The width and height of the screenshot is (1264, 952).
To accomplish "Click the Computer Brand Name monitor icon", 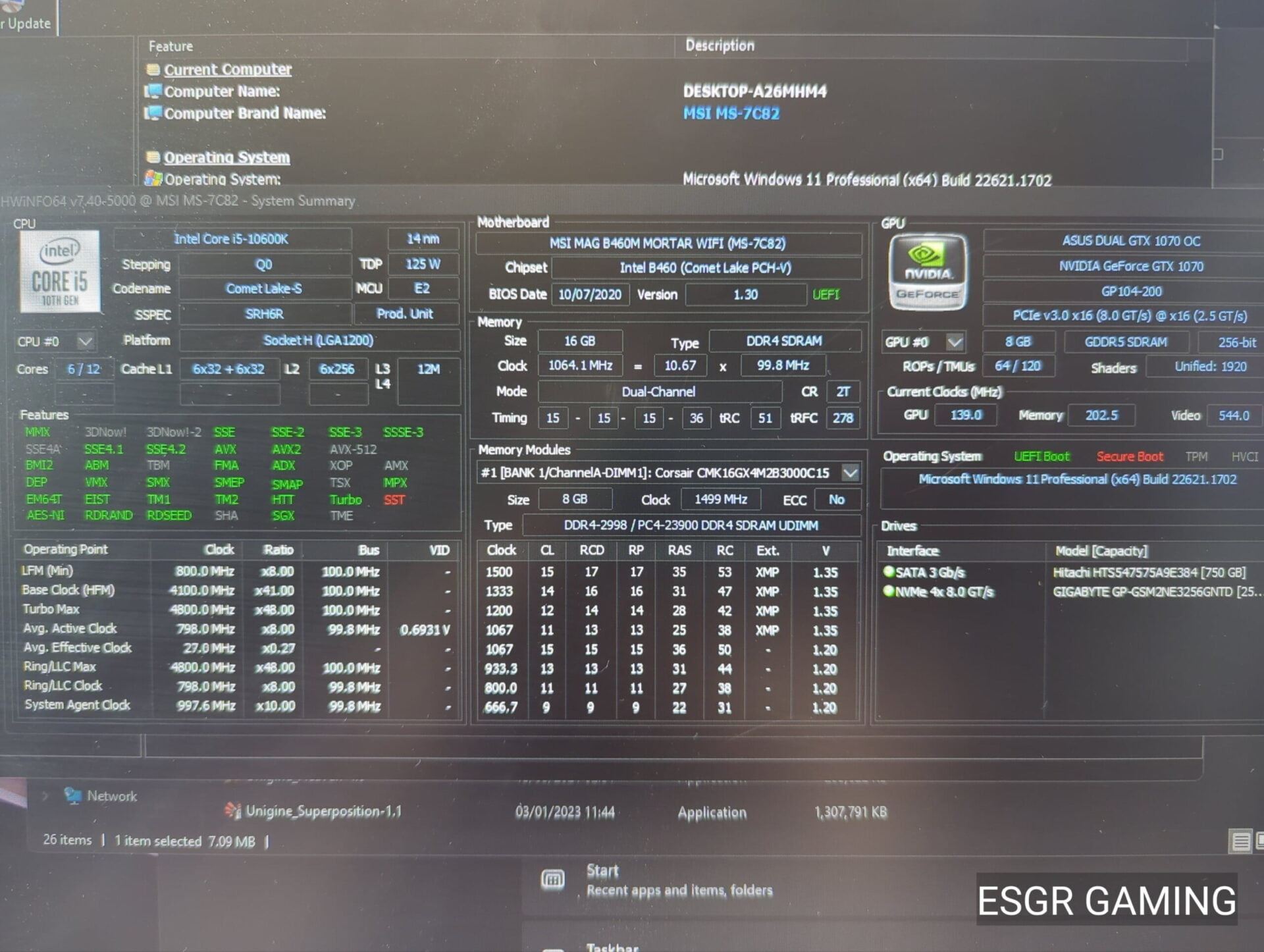I will [153, 113].
